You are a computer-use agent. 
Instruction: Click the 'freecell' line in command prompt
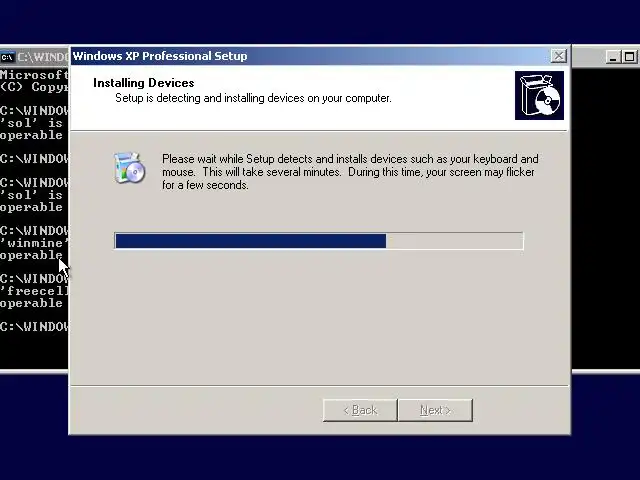tap(35, 291)
